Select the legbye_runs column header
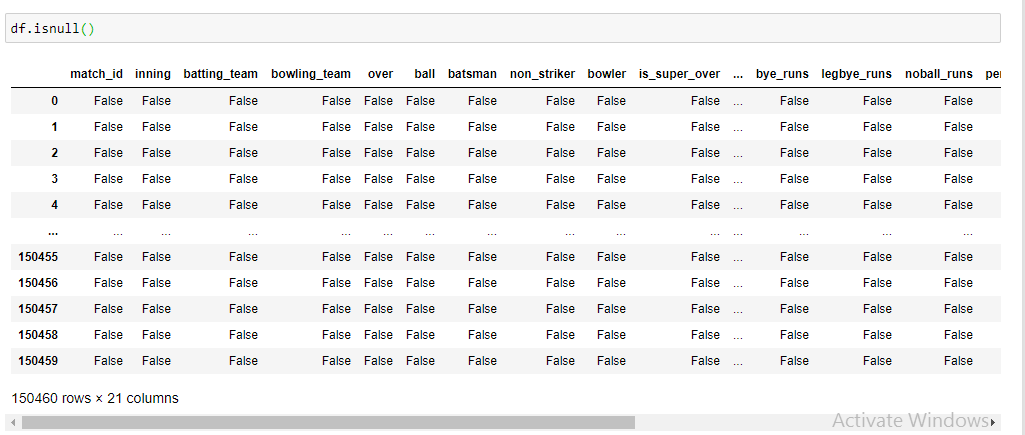Image resolution: width=1025 pixels, height=435 pixels. click(x=856, y=74)
